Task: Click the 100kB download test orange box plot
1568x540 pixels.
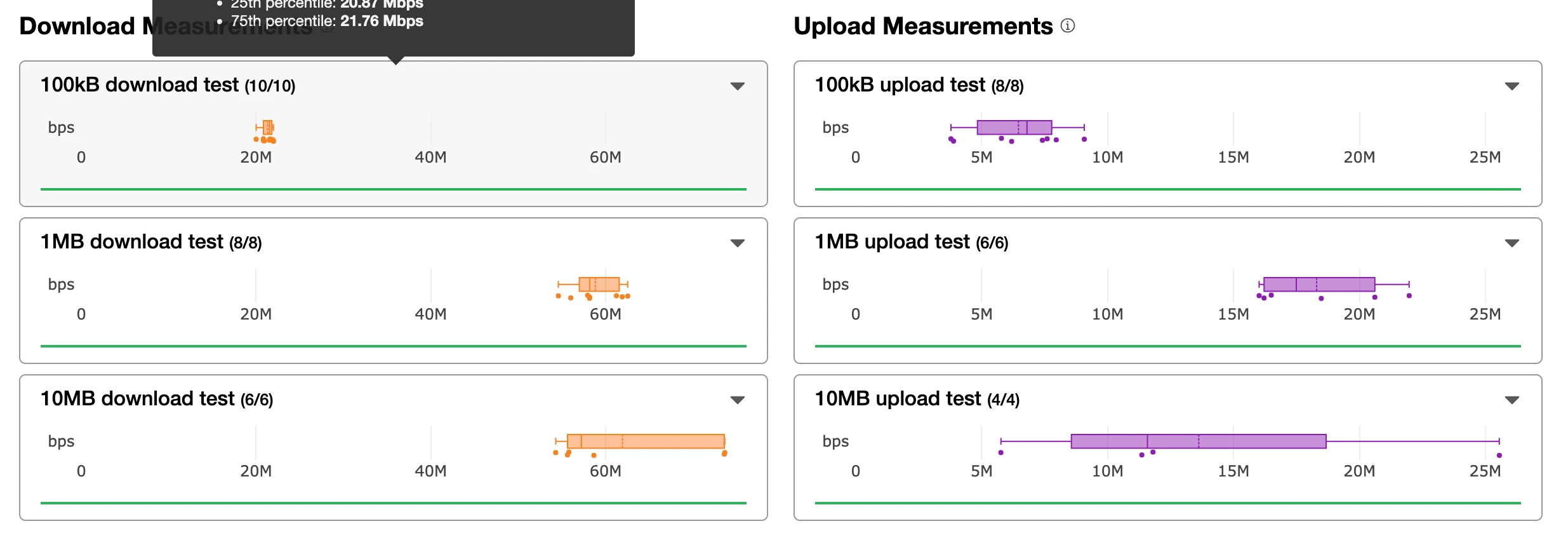Action: click(x=268, y=127)
